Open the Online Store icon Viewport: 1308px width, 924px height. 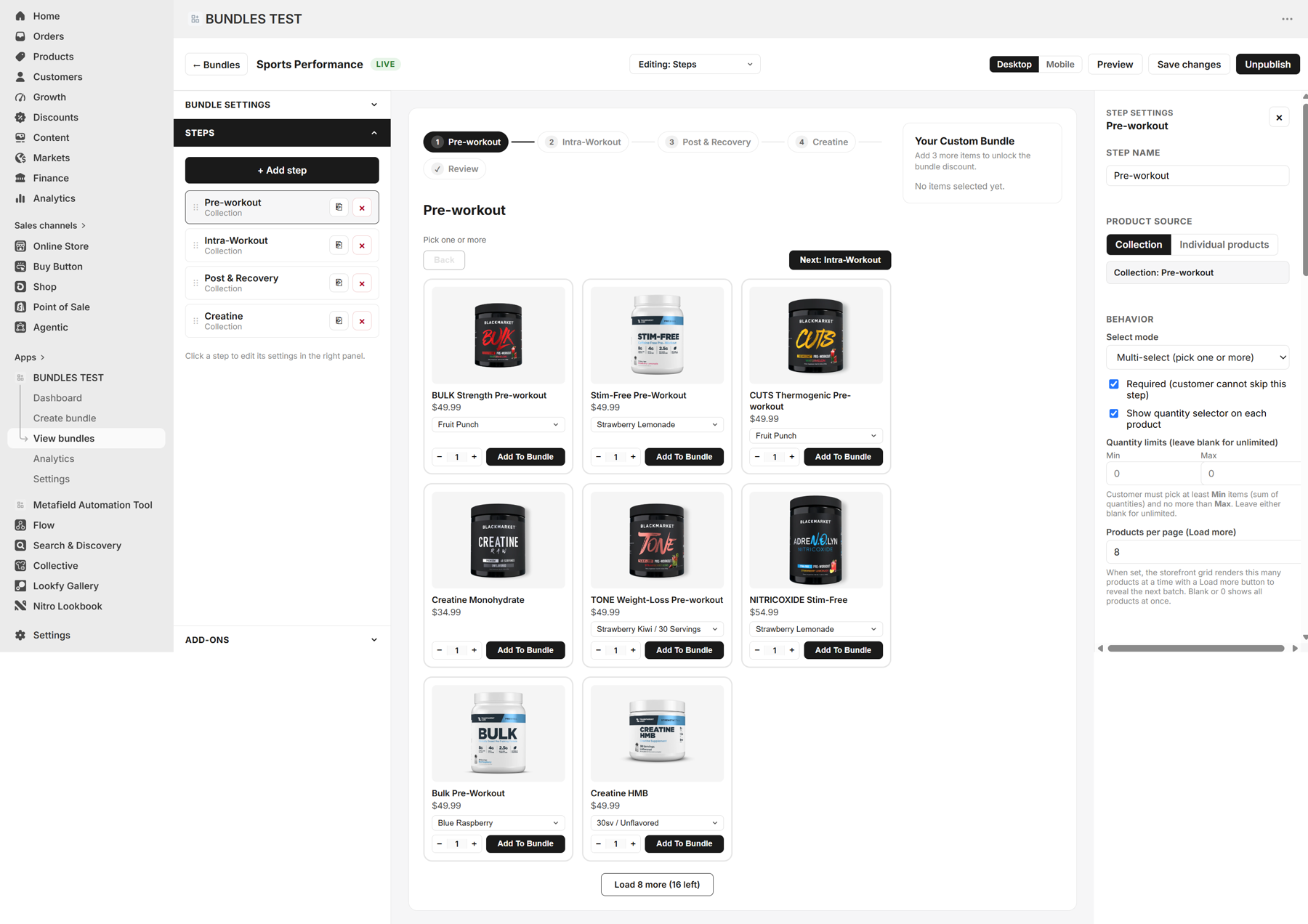[20, 246]
